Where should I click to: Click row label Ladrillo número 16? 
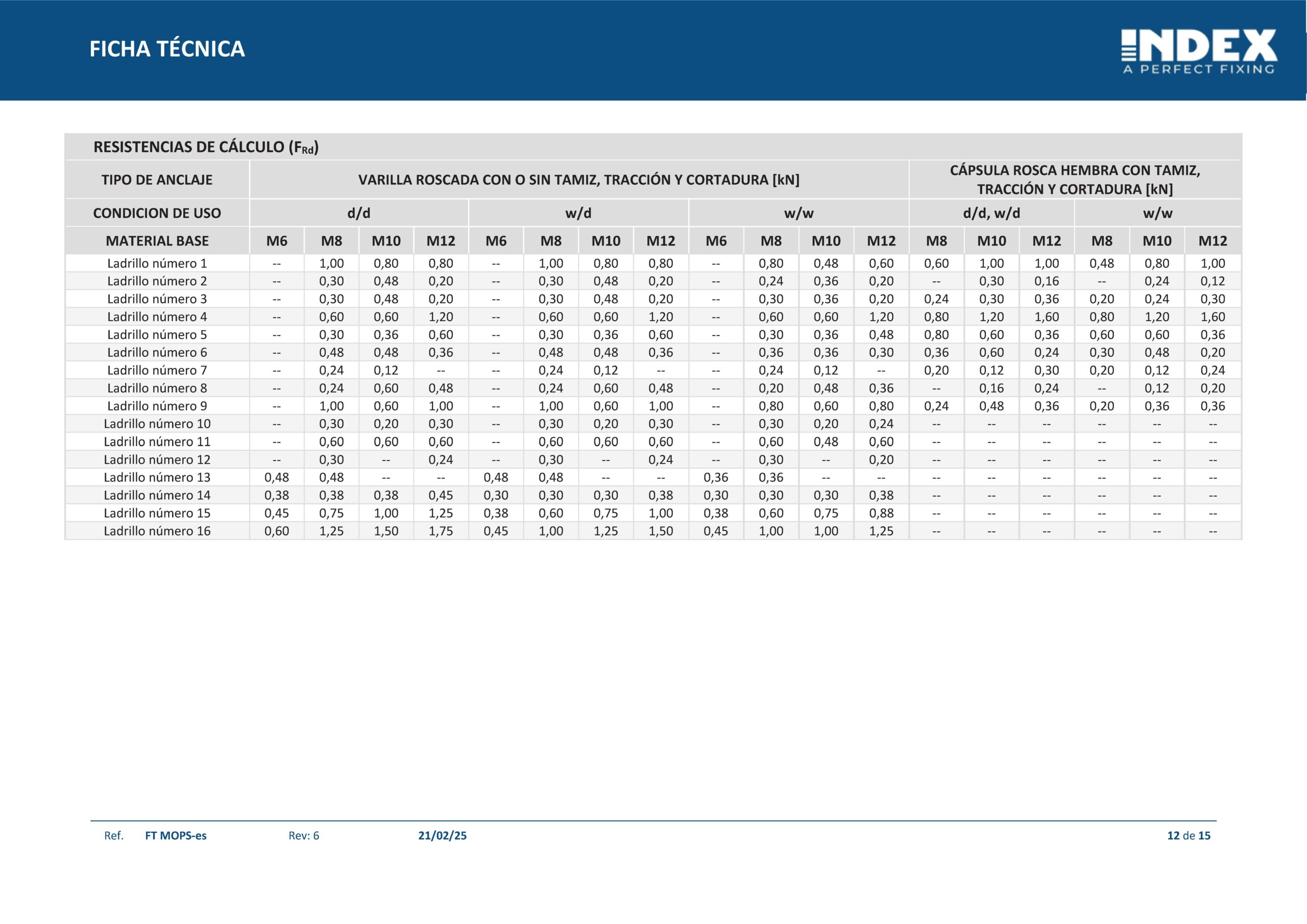pos(157,531)
